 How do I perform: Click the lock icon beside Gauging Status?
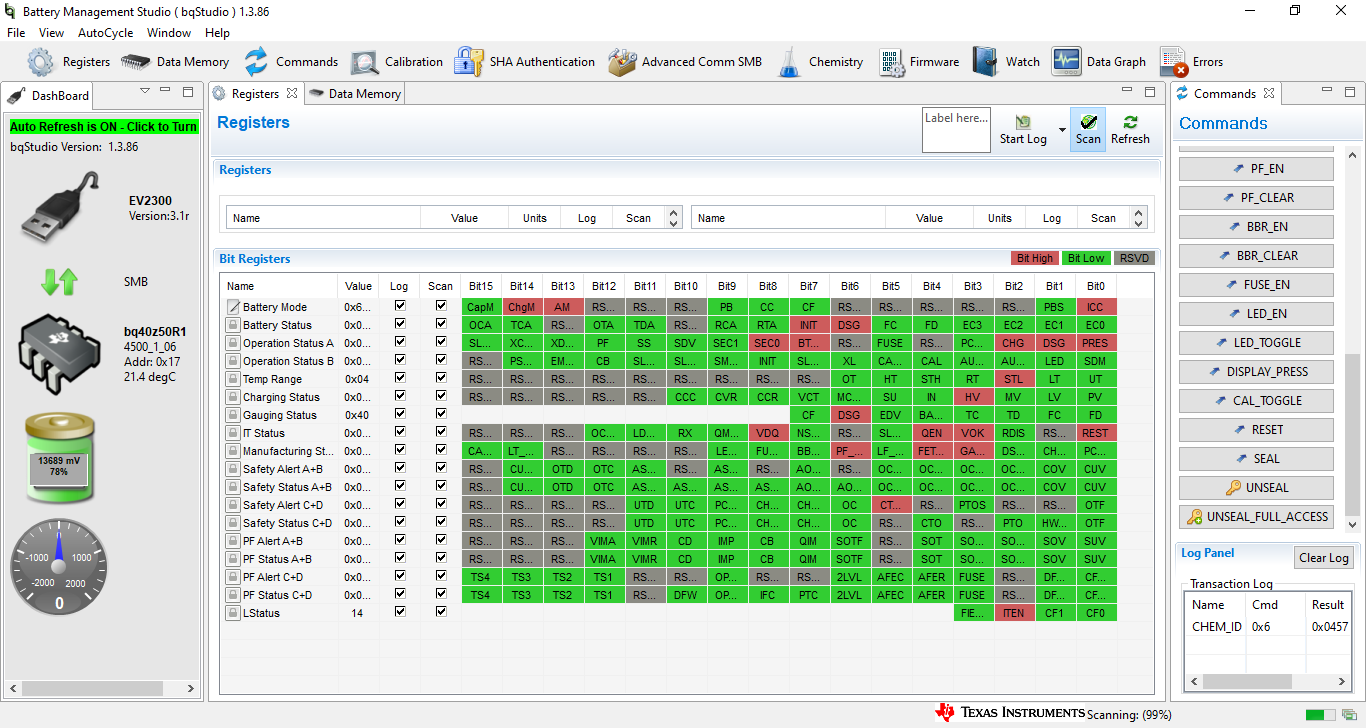pyautogui.click(x=233, y=415)
